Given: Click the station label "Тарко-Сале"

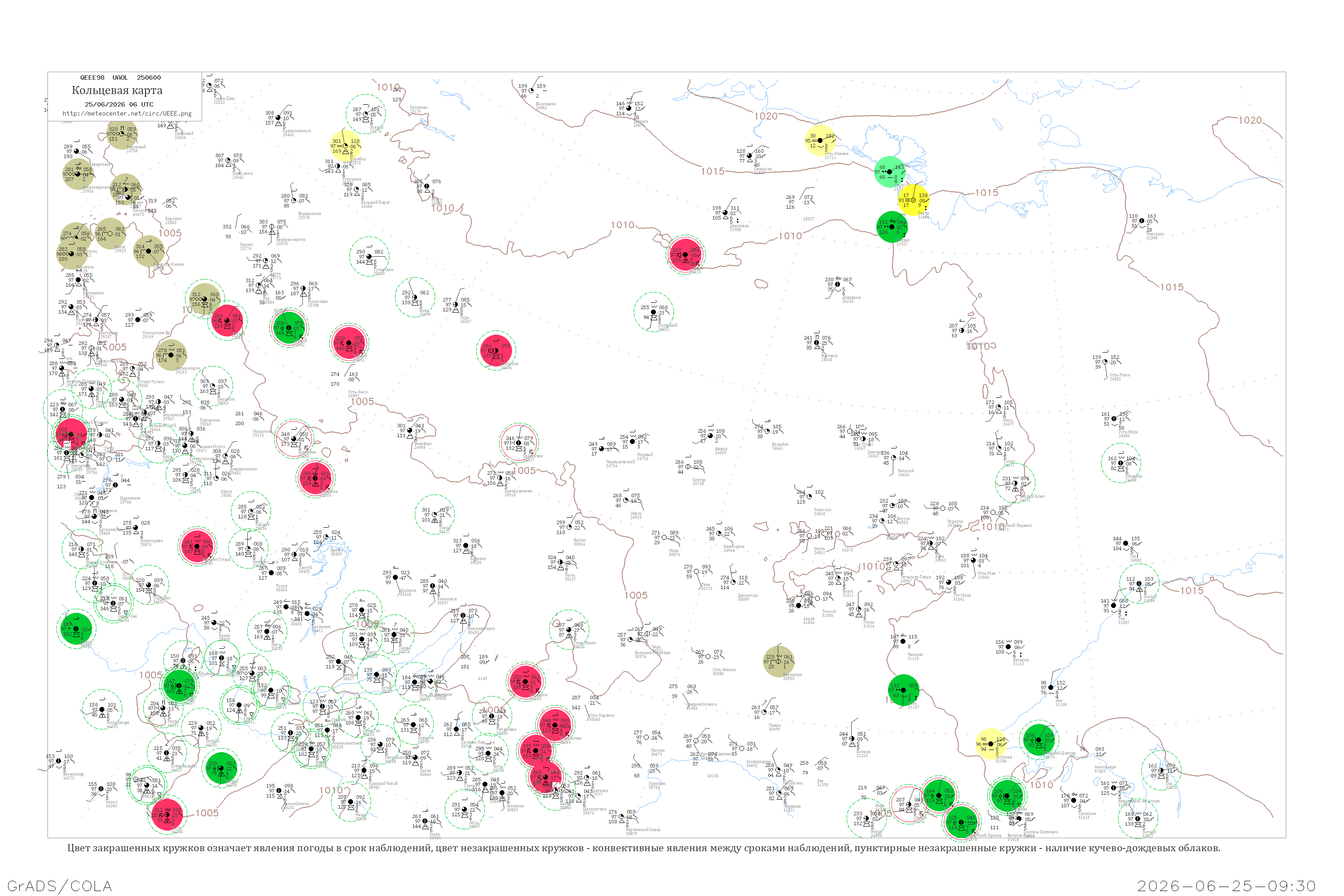Looking at the screenshot, I should tap(224, 98).
